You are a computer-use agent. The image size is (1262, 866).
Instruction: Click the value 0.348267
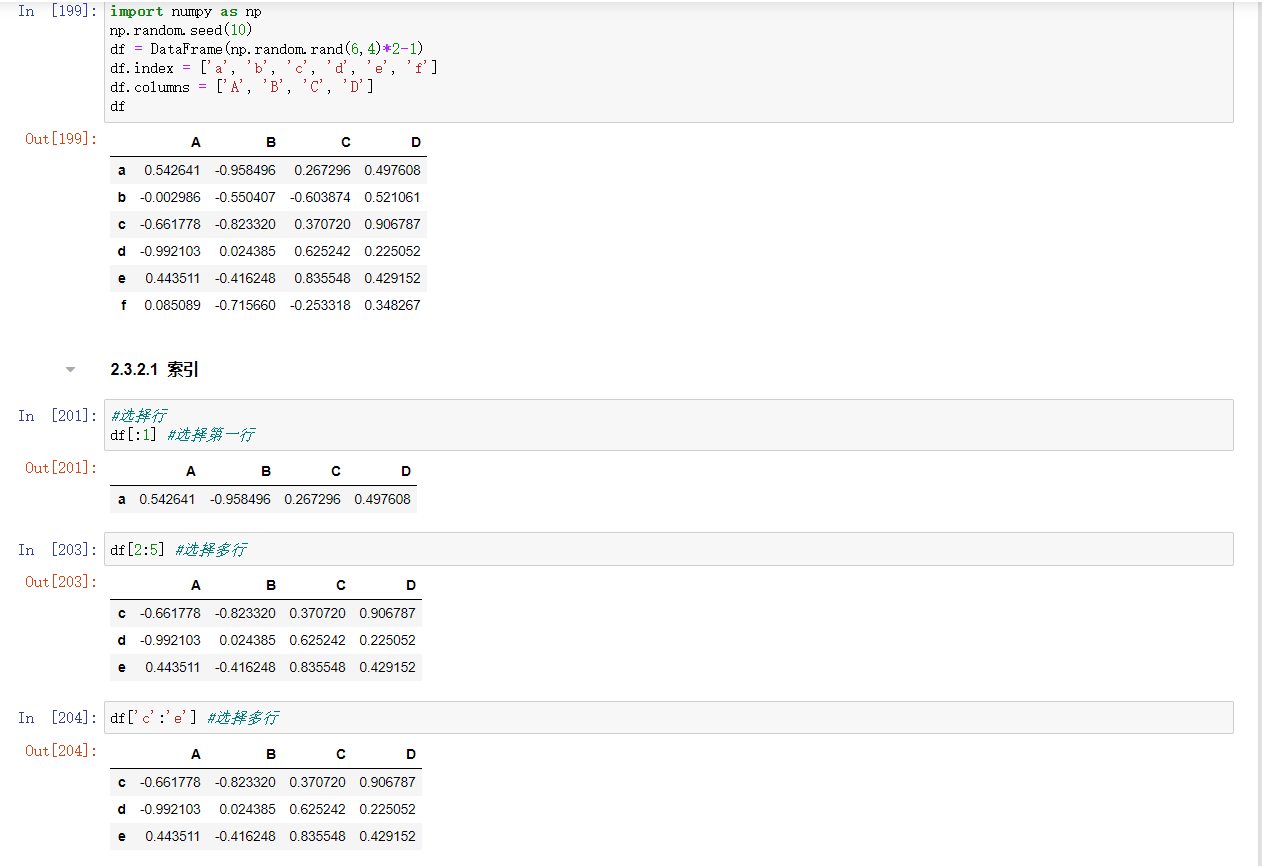pyautogui.click(x=392, y=305)
